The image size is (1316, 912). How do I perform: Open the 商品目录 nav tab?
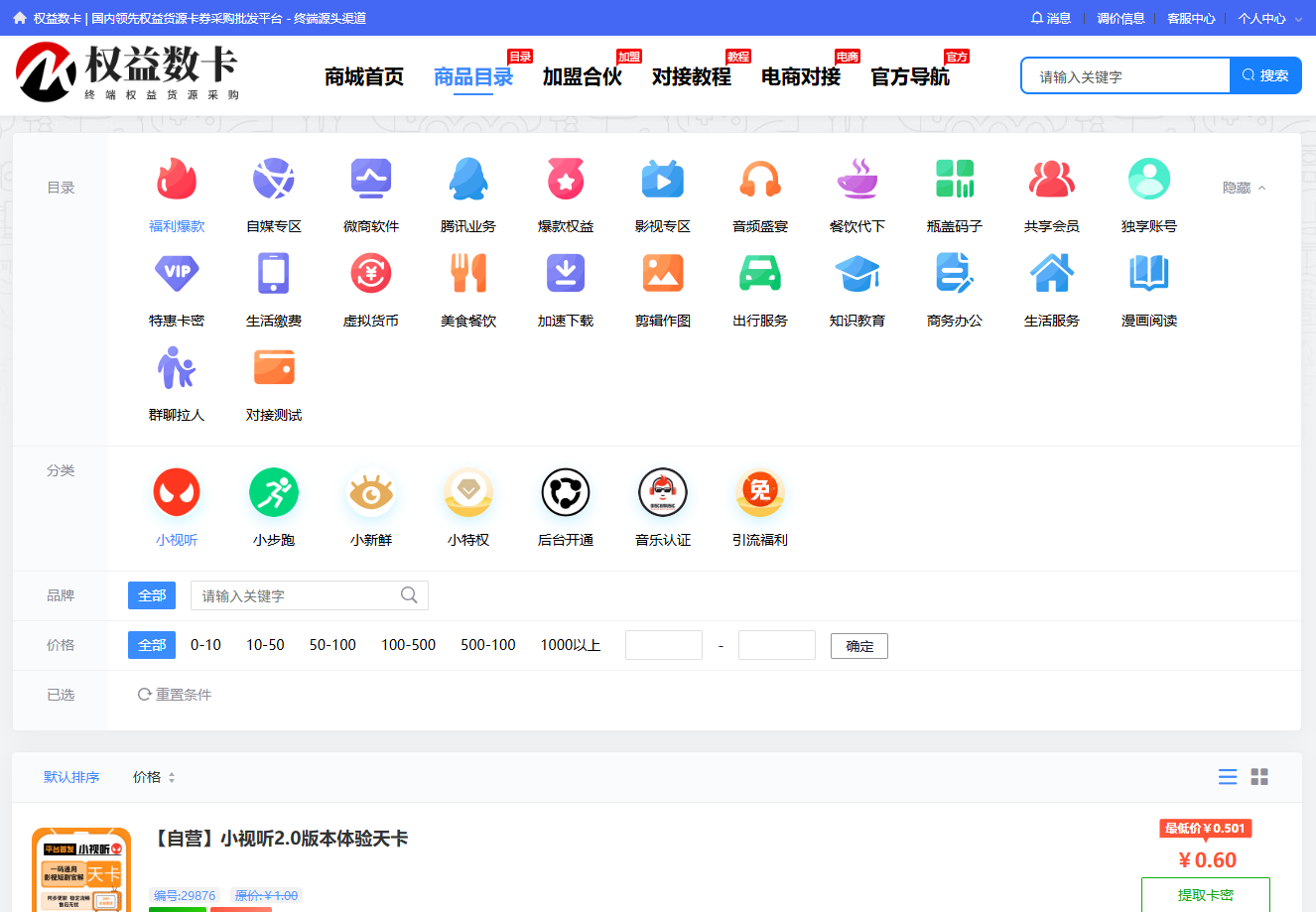coord(473,76)
